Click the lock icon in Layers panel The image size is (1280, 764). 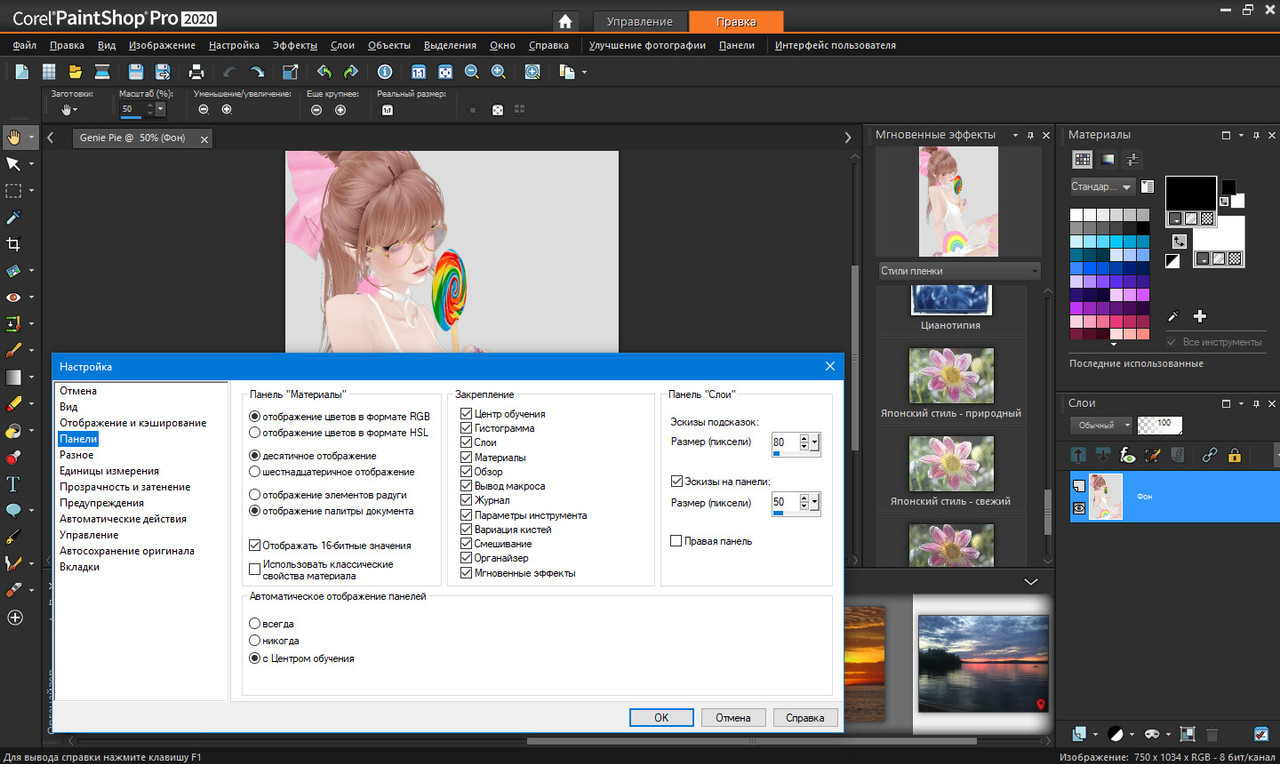1234,455
